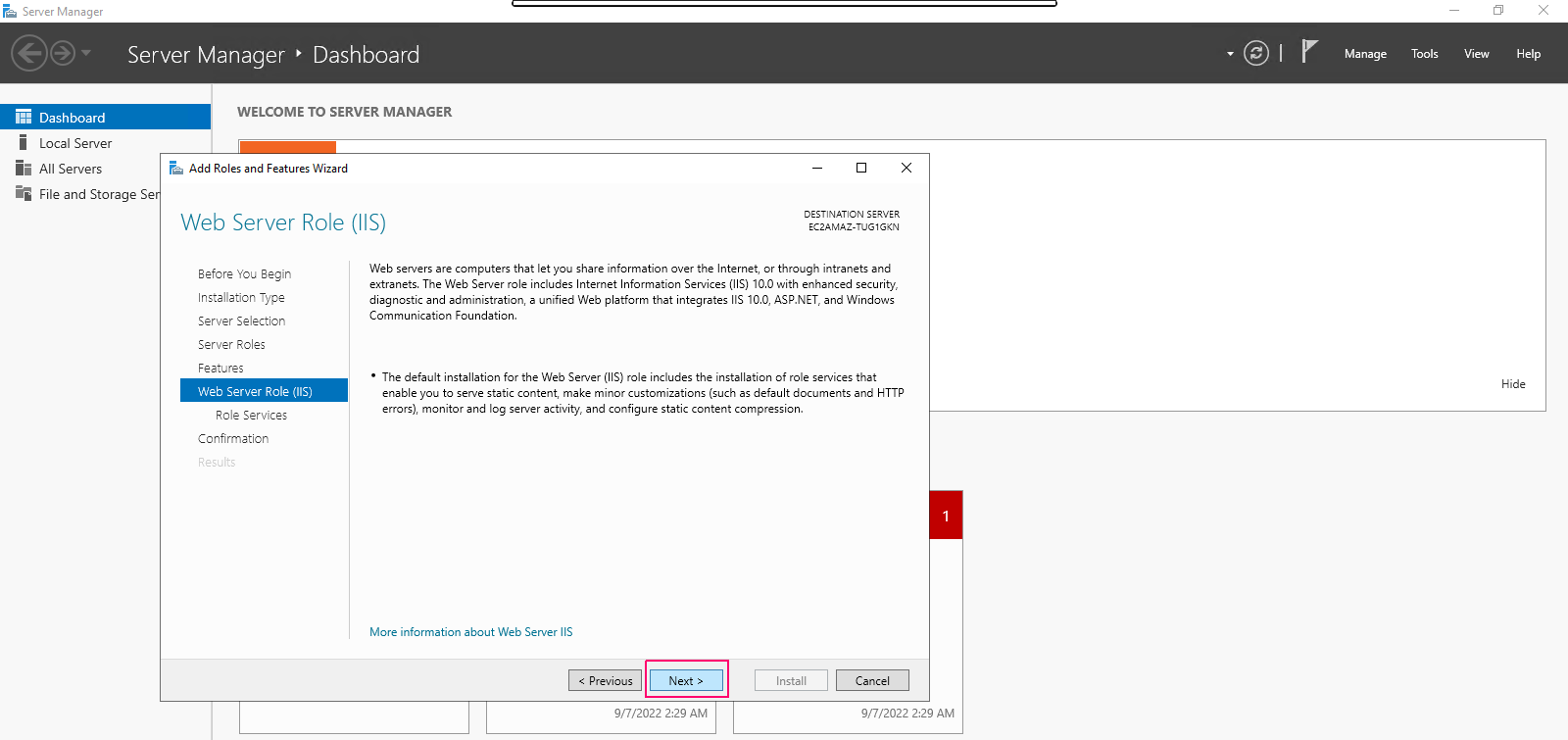
Task: Open the Help menu
Action: coord(1529,54)
